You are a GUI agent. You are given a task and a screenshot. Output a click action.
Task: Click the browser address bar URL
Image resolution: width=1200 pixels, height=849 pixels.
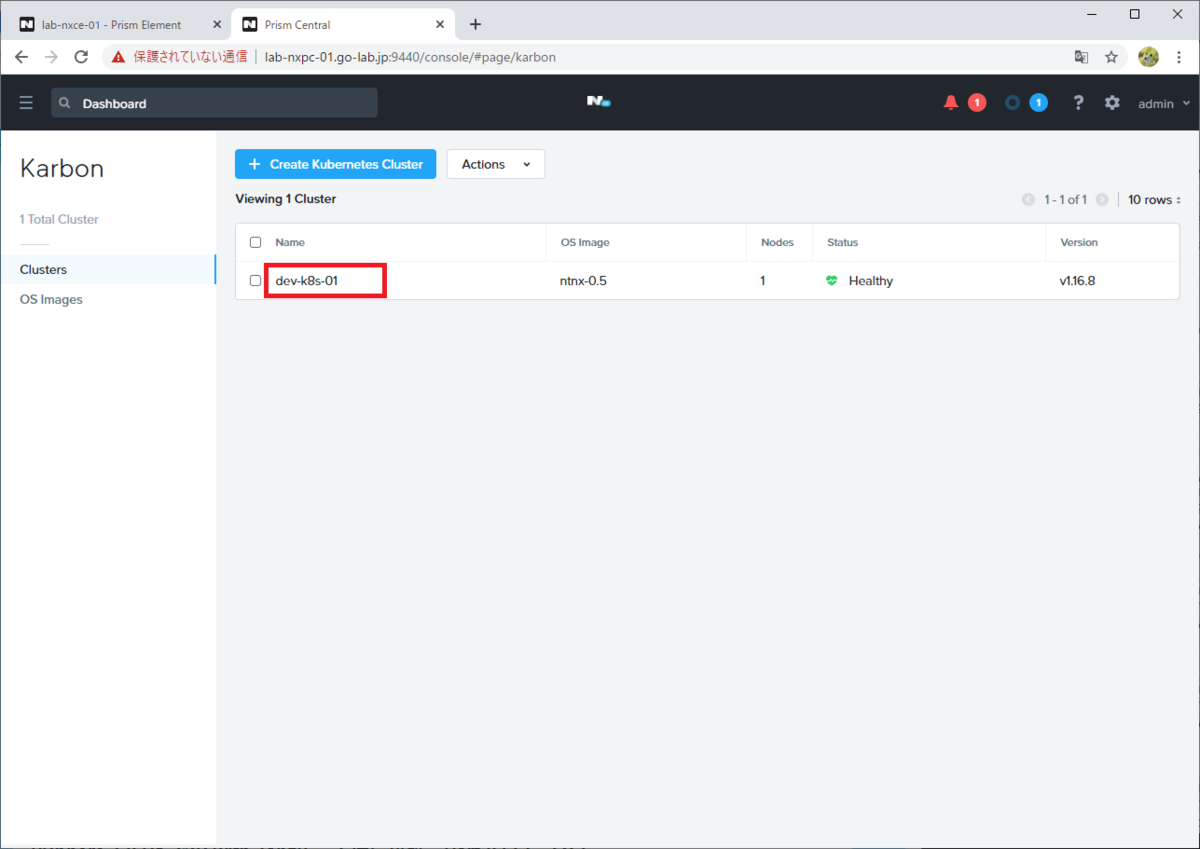[410, 57]
